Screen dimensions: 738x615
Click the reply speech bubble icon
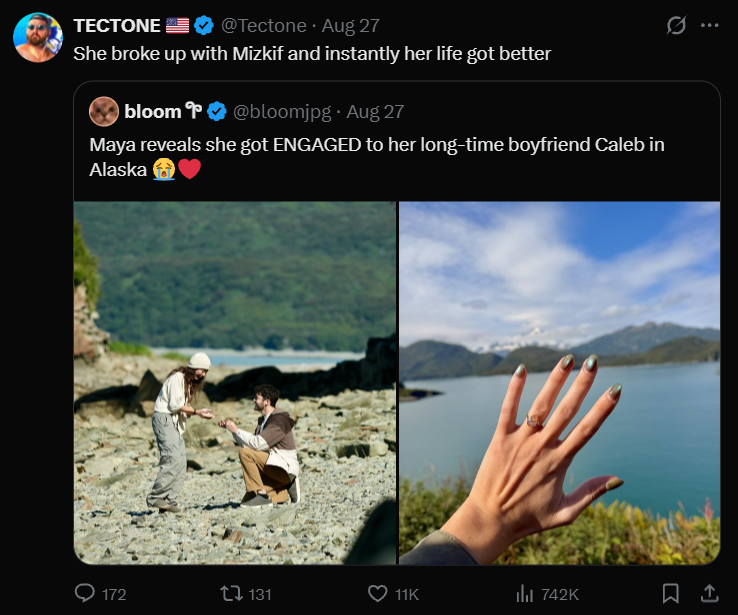coord(85,593)
